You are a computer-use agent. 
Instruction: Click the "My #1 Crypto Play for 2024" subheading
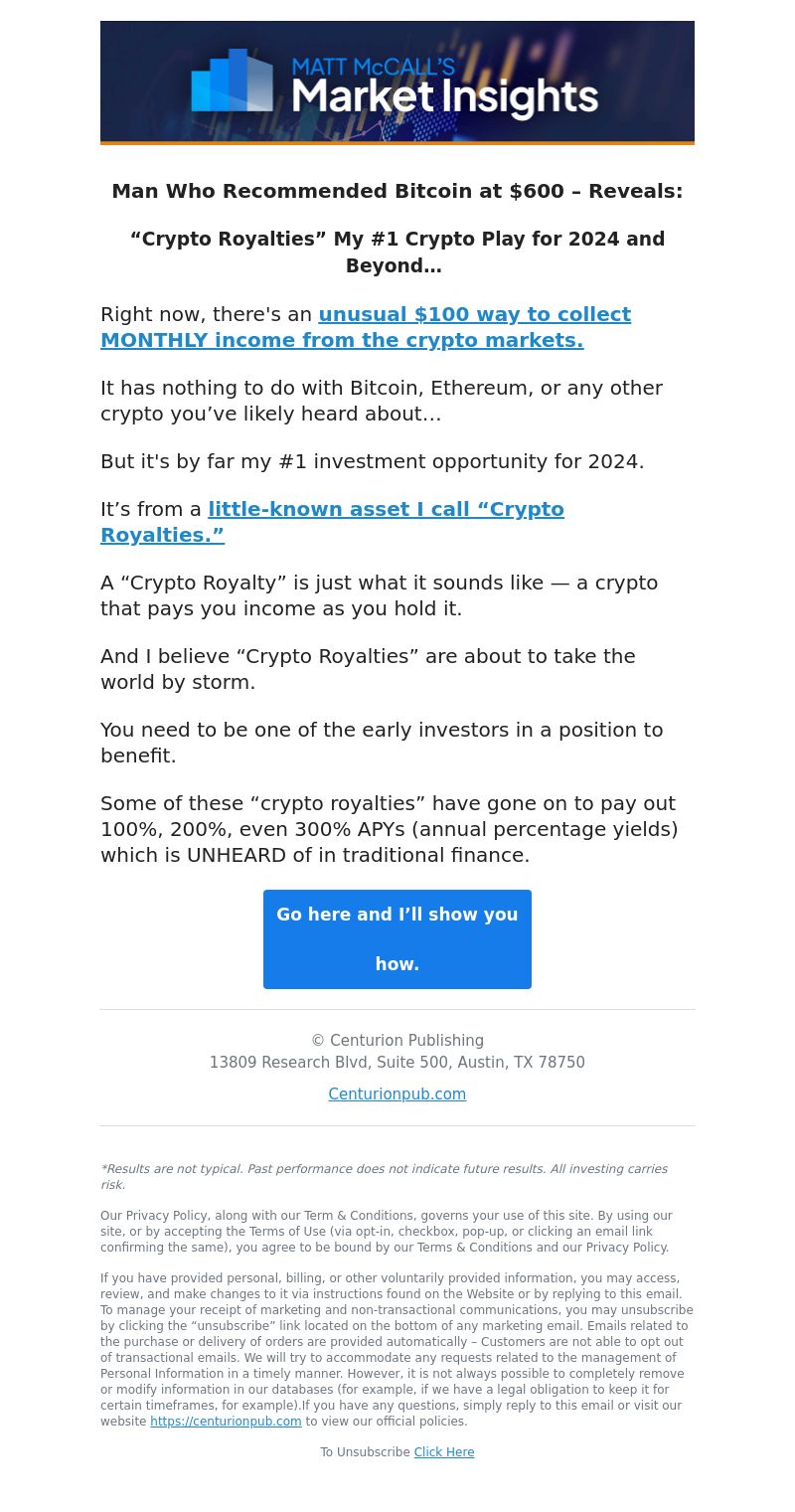coord(397,252)
